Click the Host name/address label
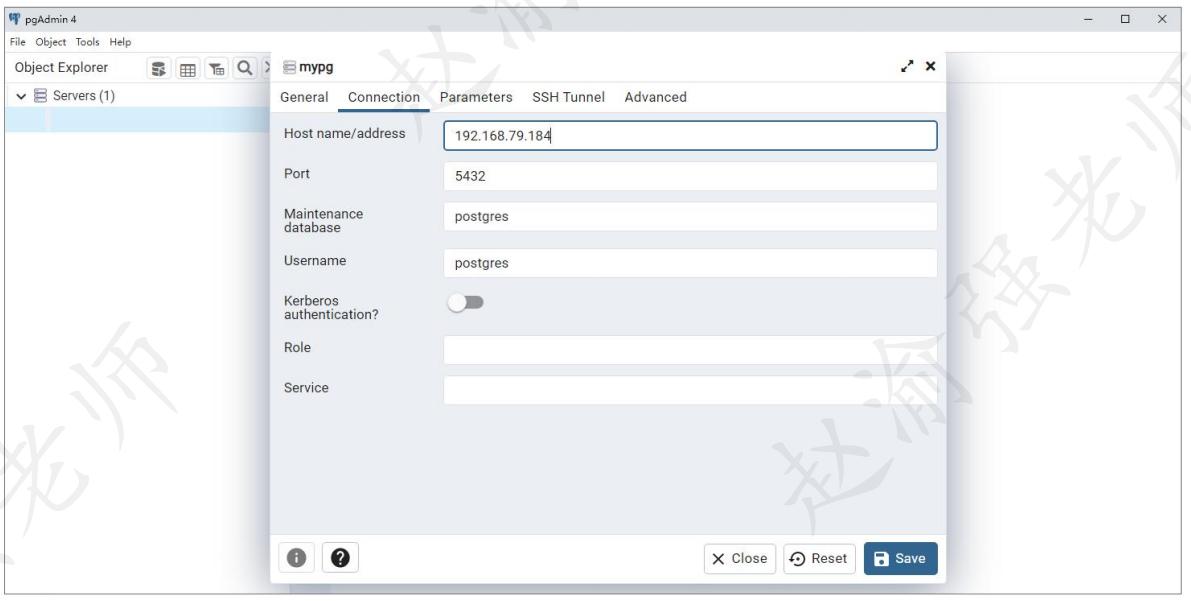 [x=345, y=134]
